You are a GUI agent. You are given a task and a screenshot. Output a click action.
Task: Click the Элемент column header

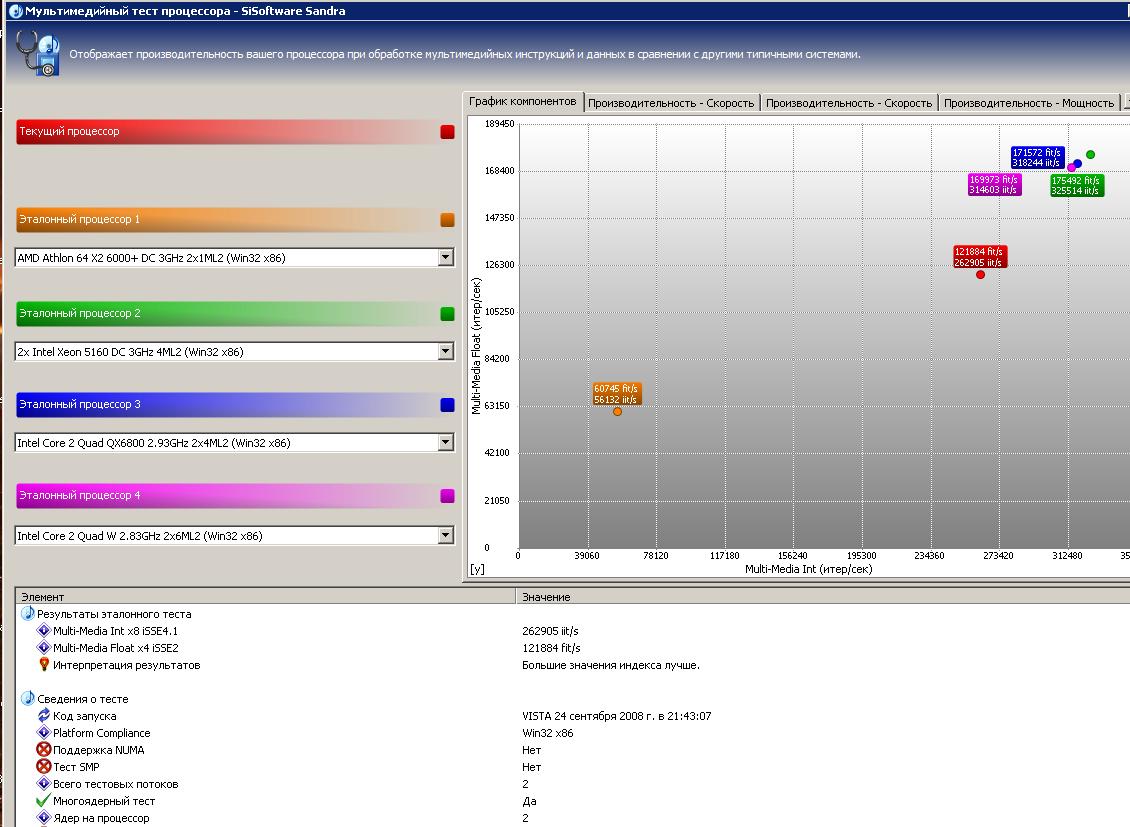(265, 596)
